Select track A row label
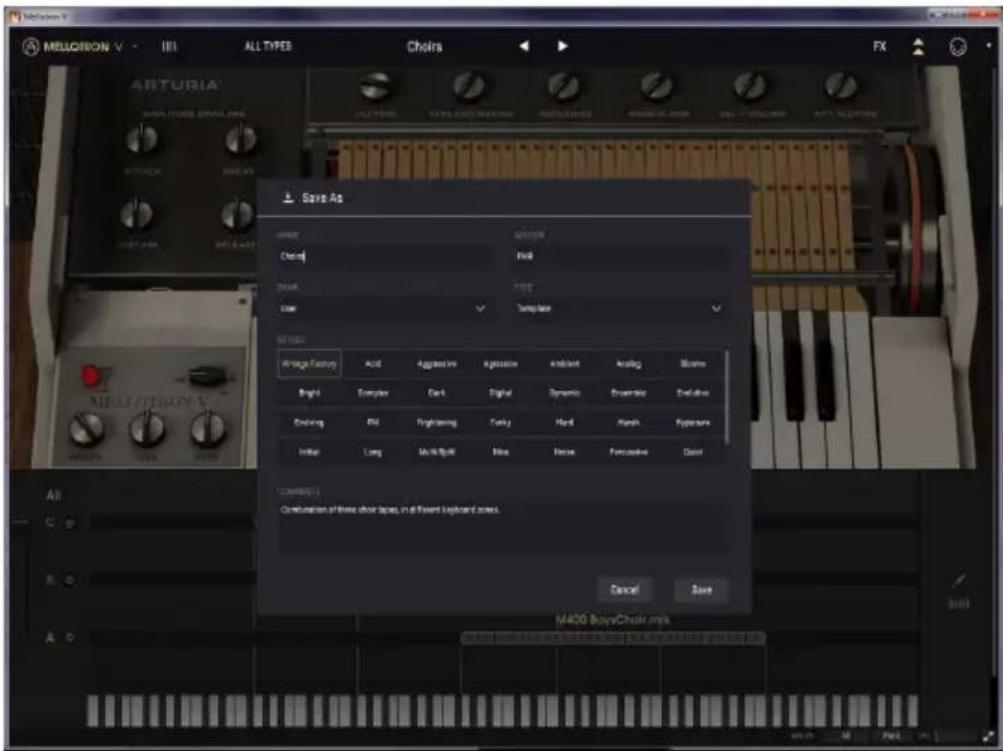The image size is (1003, 751). (x=50, y=637)
